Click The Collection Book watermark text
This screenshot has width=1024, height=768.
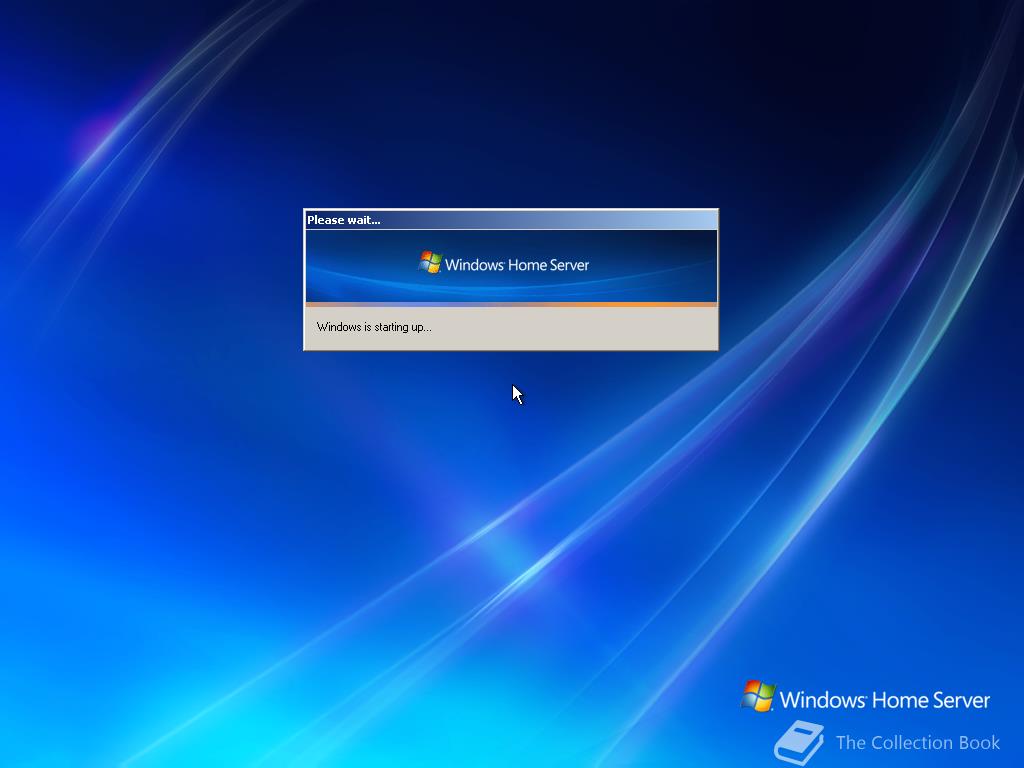(918, 743)
